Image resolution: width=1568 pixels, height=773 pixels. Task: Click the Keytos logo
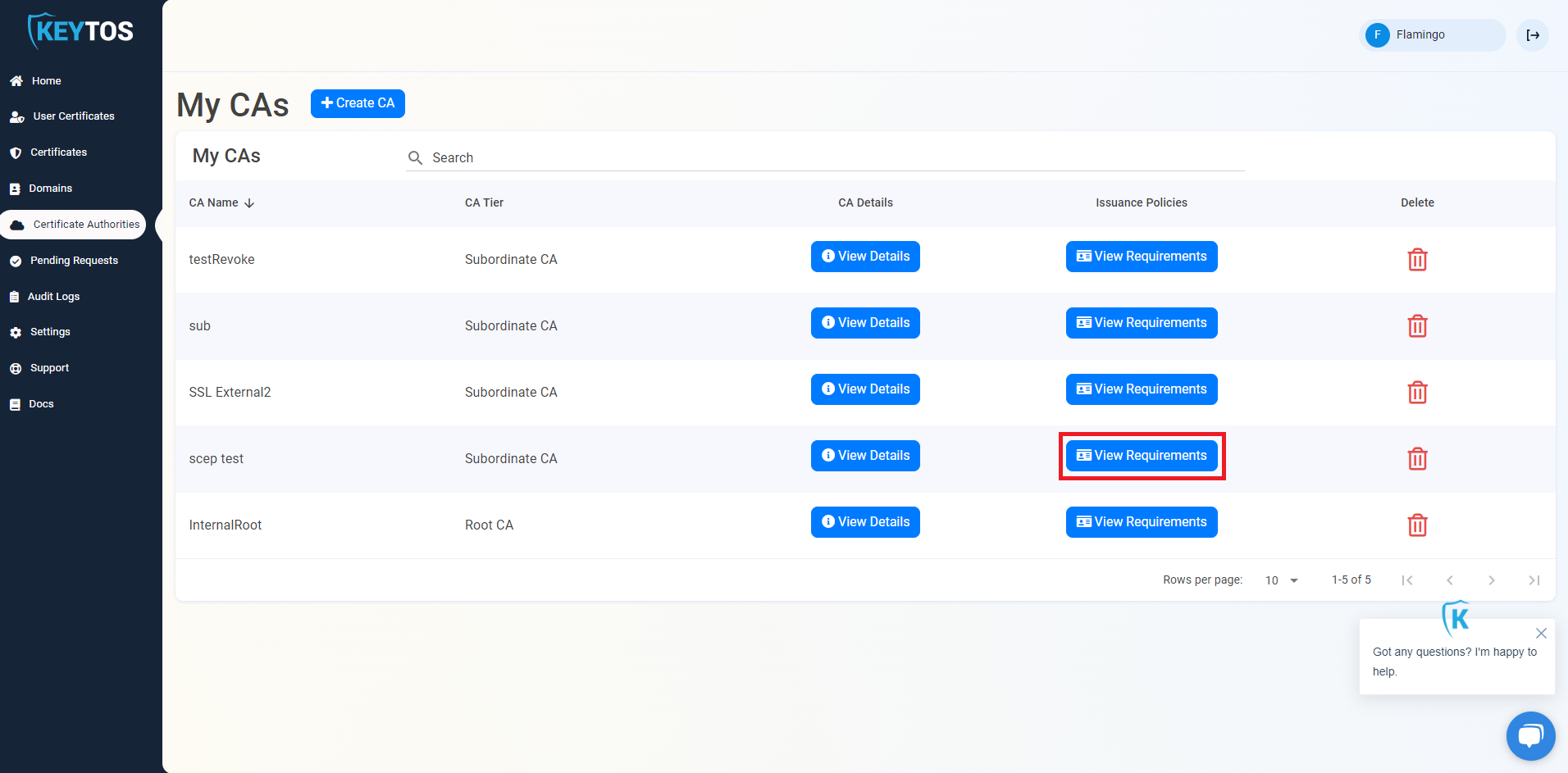coord(80,31)
